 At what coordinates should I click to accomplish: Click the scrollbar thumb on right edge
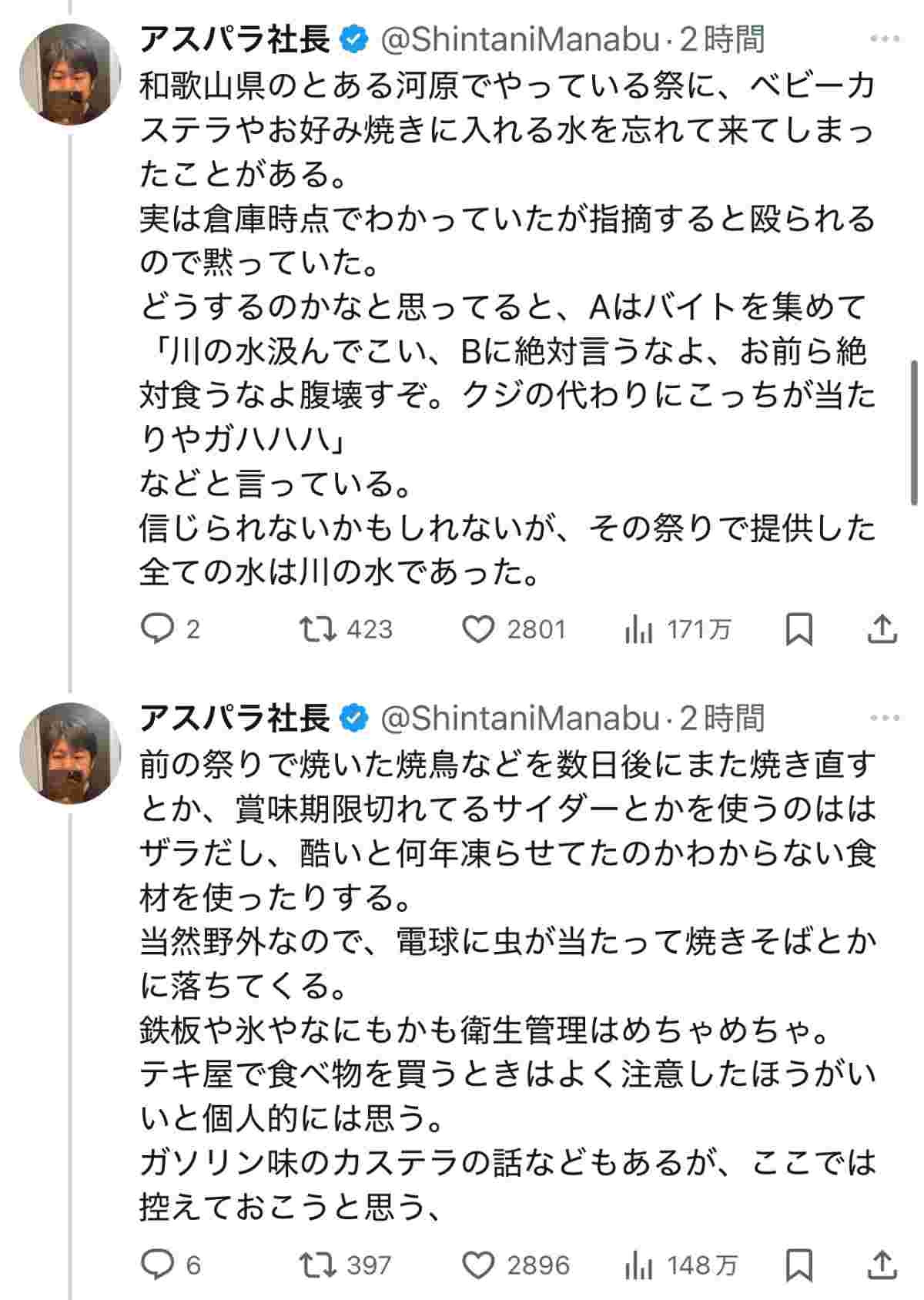point(914,431)
